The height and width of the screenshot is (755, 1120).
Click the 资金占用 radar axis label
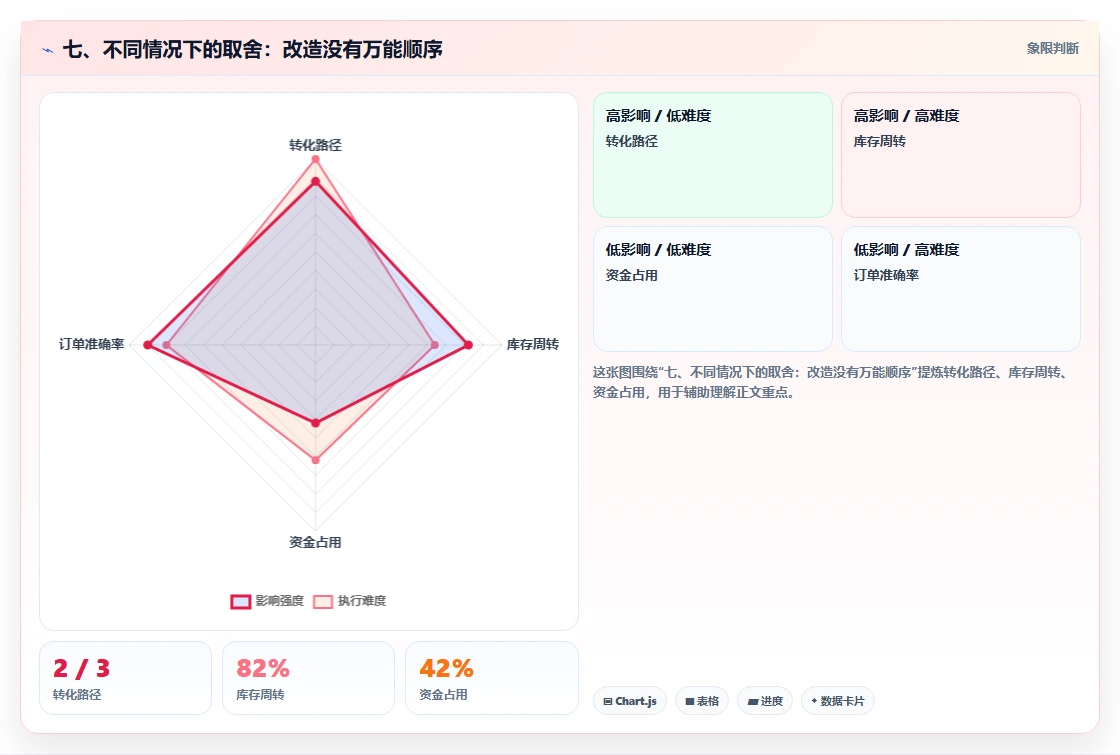pyautogui.click(x=315, y=542)
